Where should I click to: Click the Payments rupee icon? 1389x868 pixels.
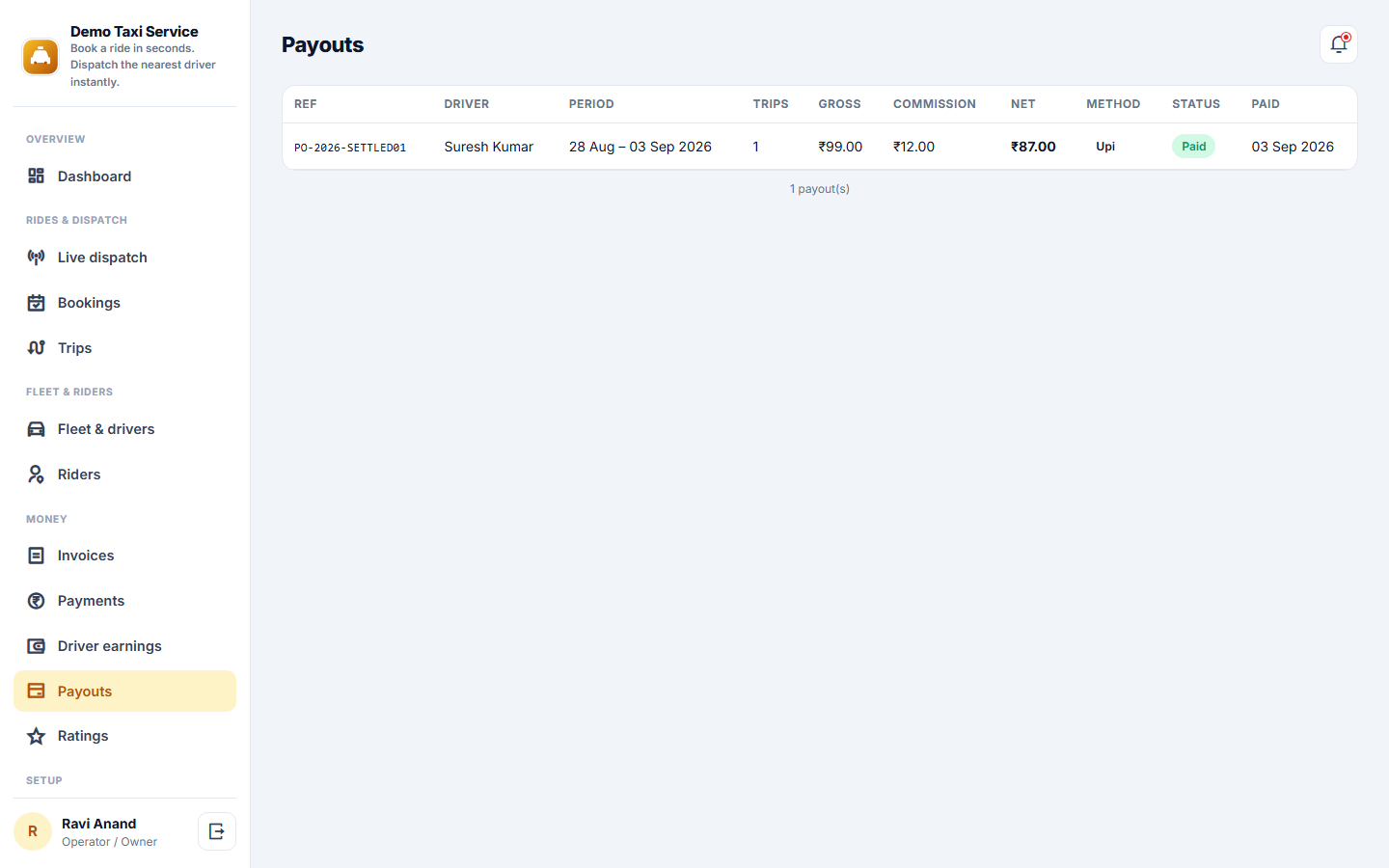[x=36, y=600]
